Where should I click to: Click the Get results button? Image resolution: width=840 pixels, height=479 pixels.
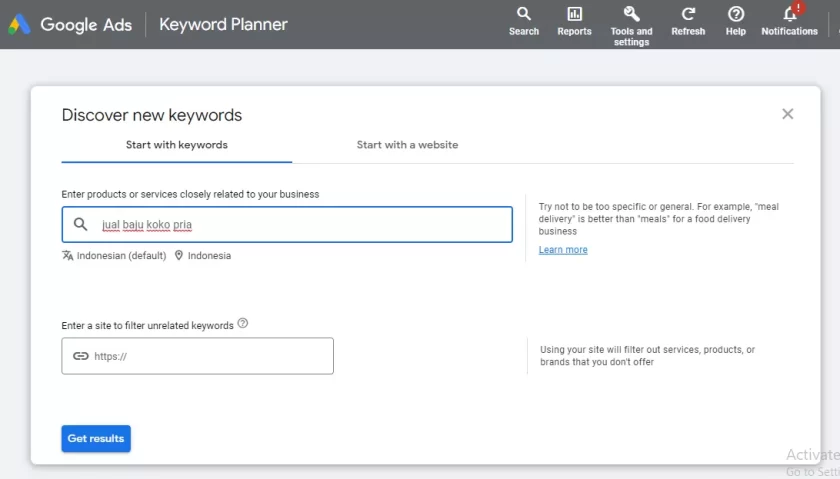coord(96,438)
